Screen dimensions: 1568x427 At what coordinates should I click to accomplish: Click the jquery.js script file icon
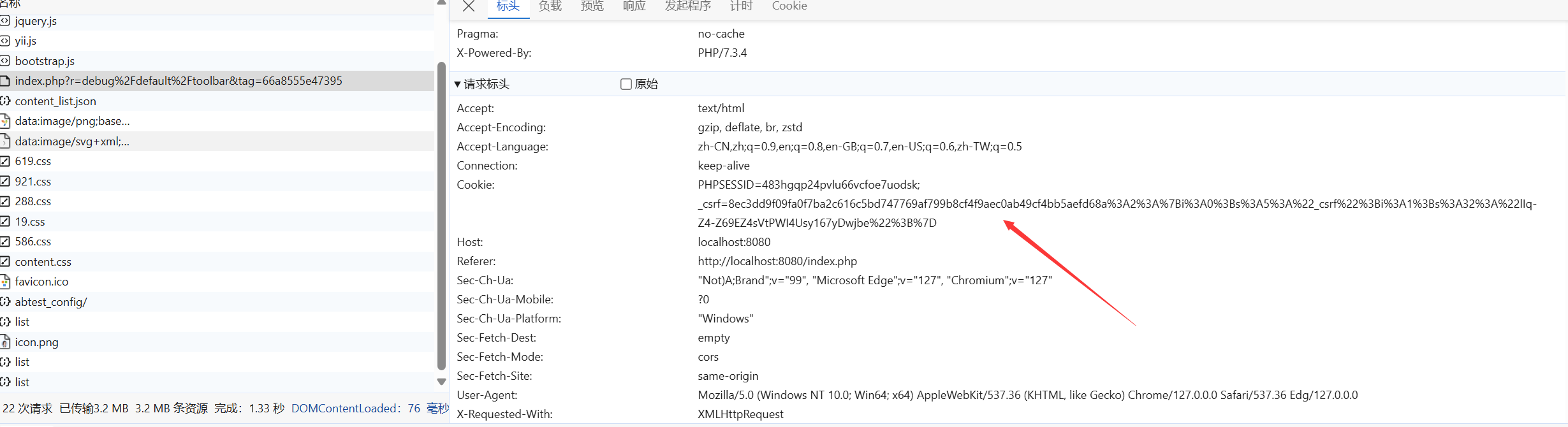click(x=5, y=21)
